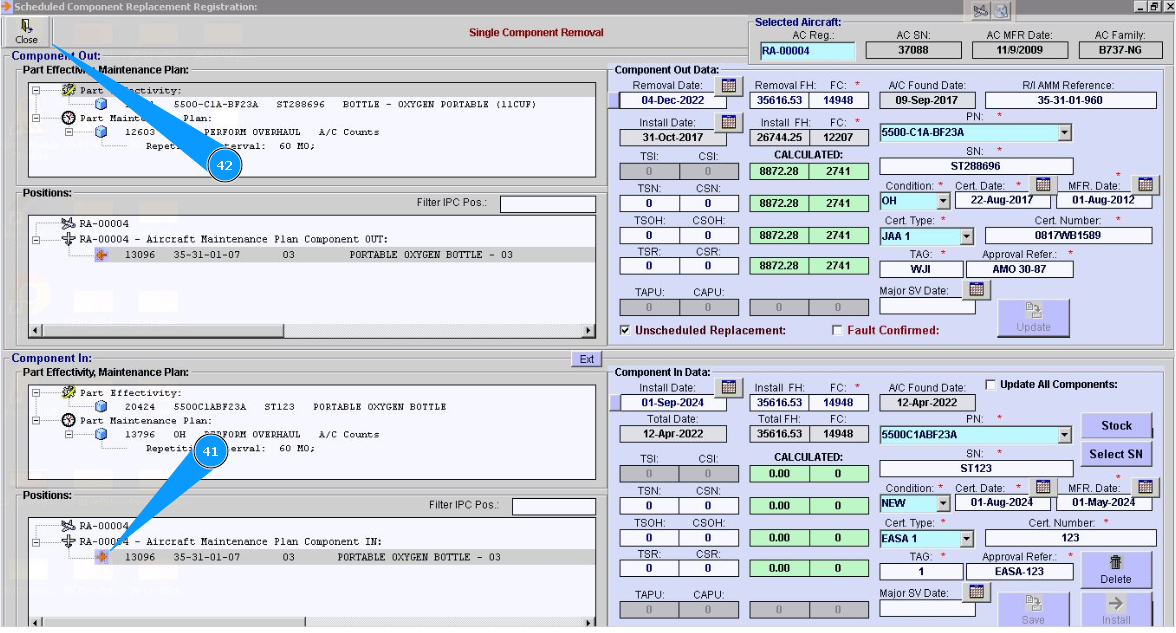
Task: Open Component In Install Date calendar
Action: click(728, 387)
